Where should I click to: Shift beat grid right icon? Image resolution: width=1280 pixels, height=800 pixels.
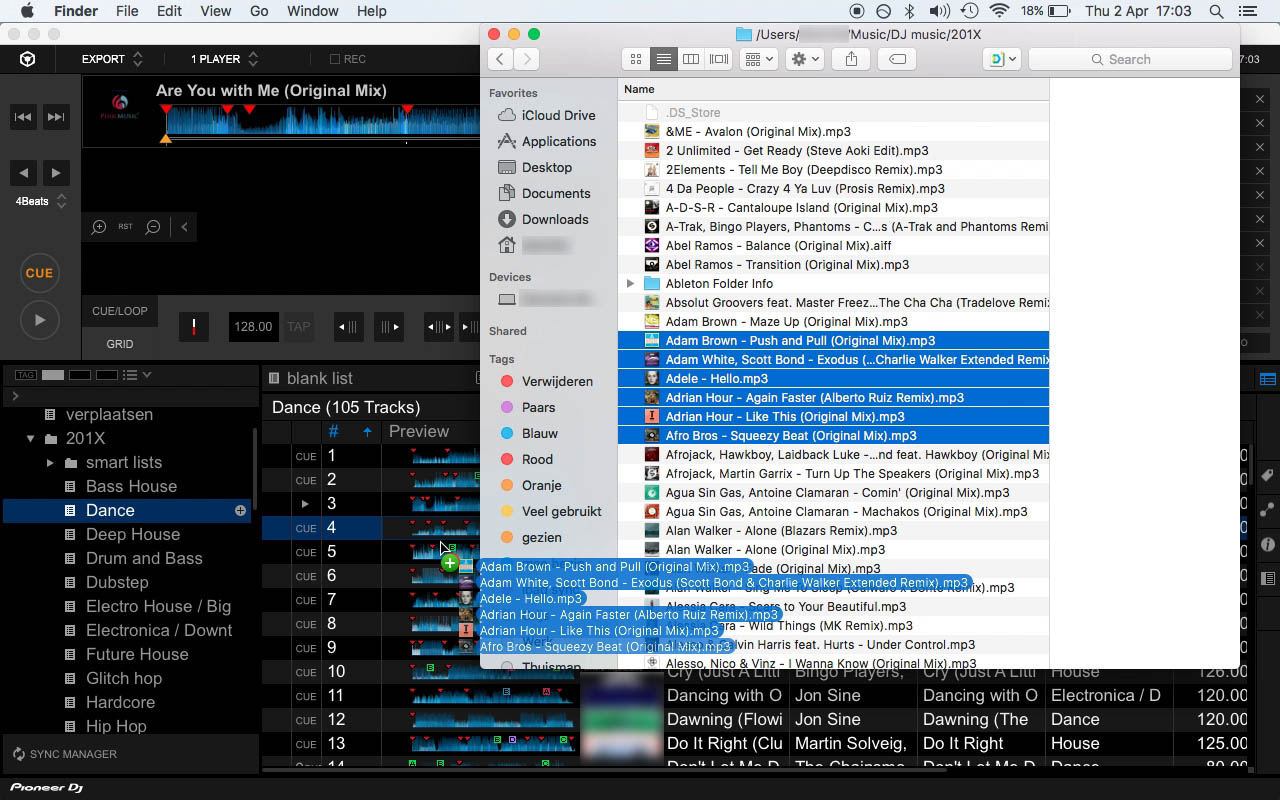pyautogui.click(x=388, y=326)
